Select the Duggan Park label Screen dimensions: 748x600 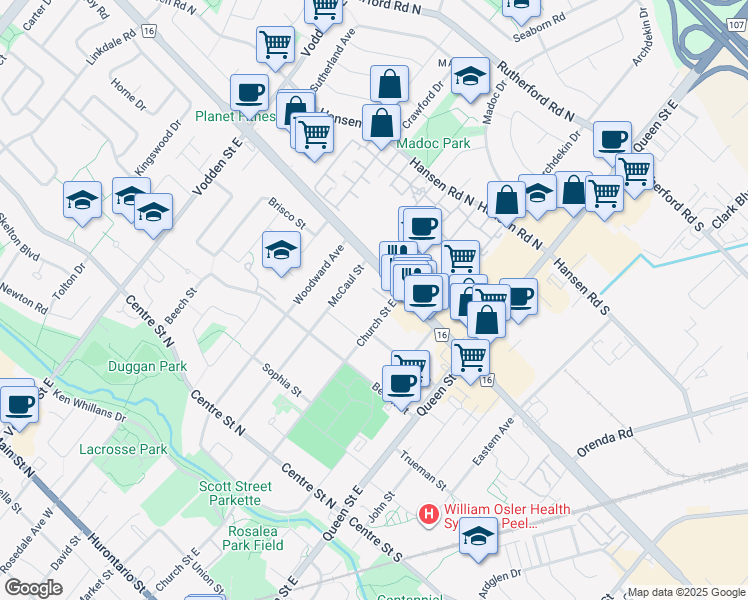147,367
